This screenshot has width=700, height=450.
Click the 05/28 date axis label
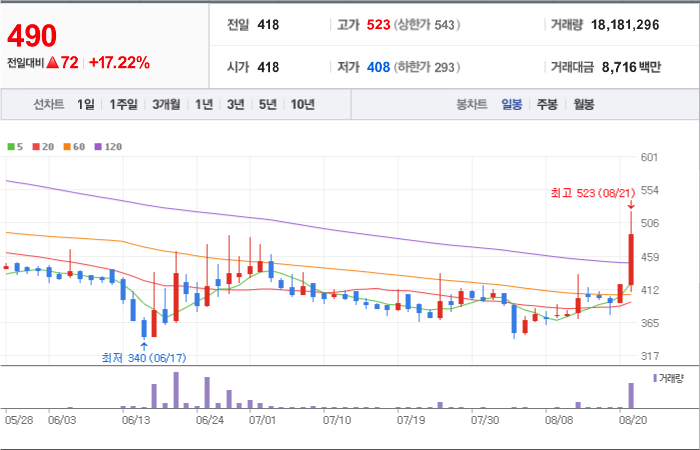19,421
